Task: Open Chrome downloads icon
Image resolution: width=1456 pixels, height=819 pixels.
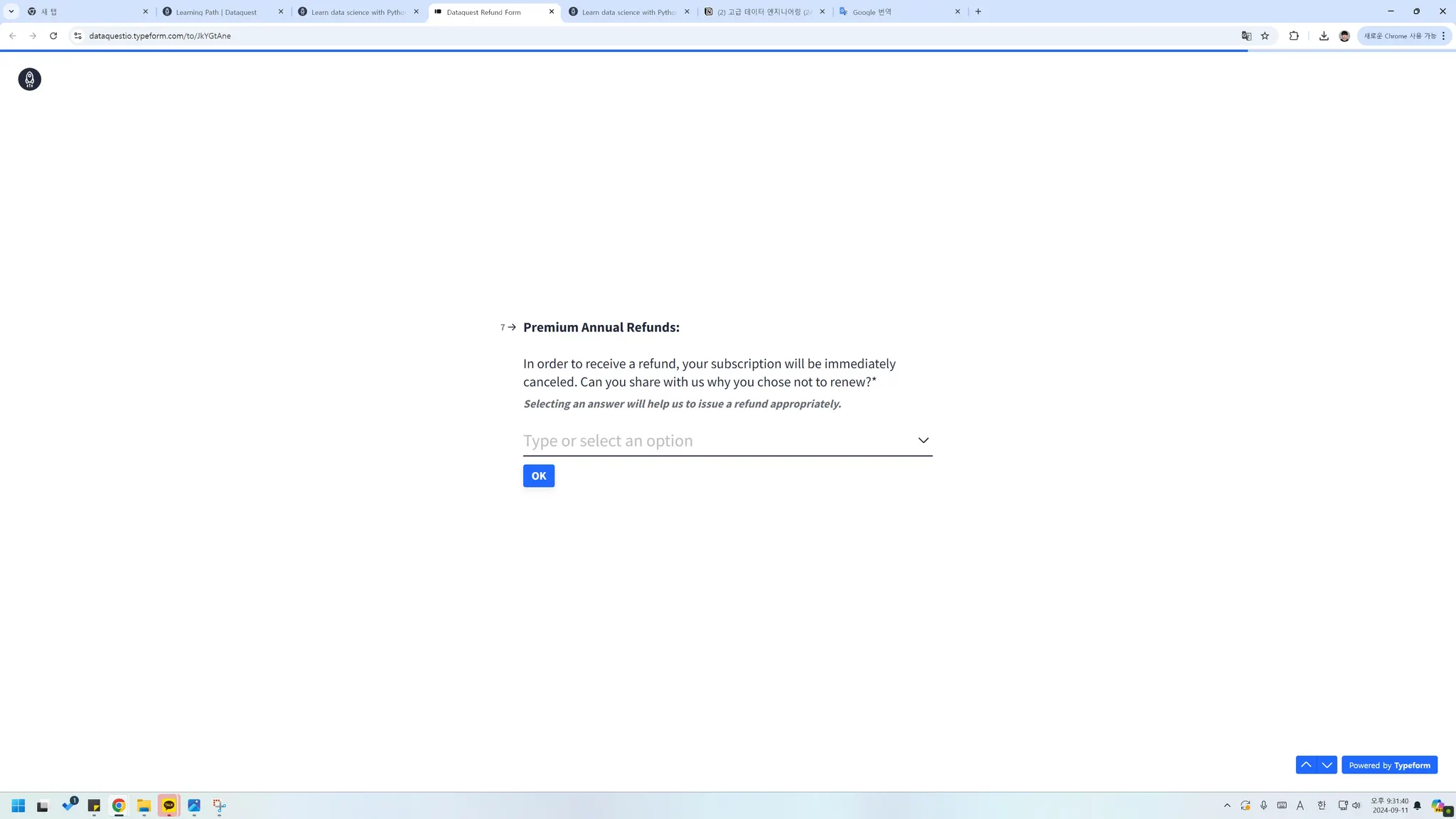Action: tap(1324, 36)
